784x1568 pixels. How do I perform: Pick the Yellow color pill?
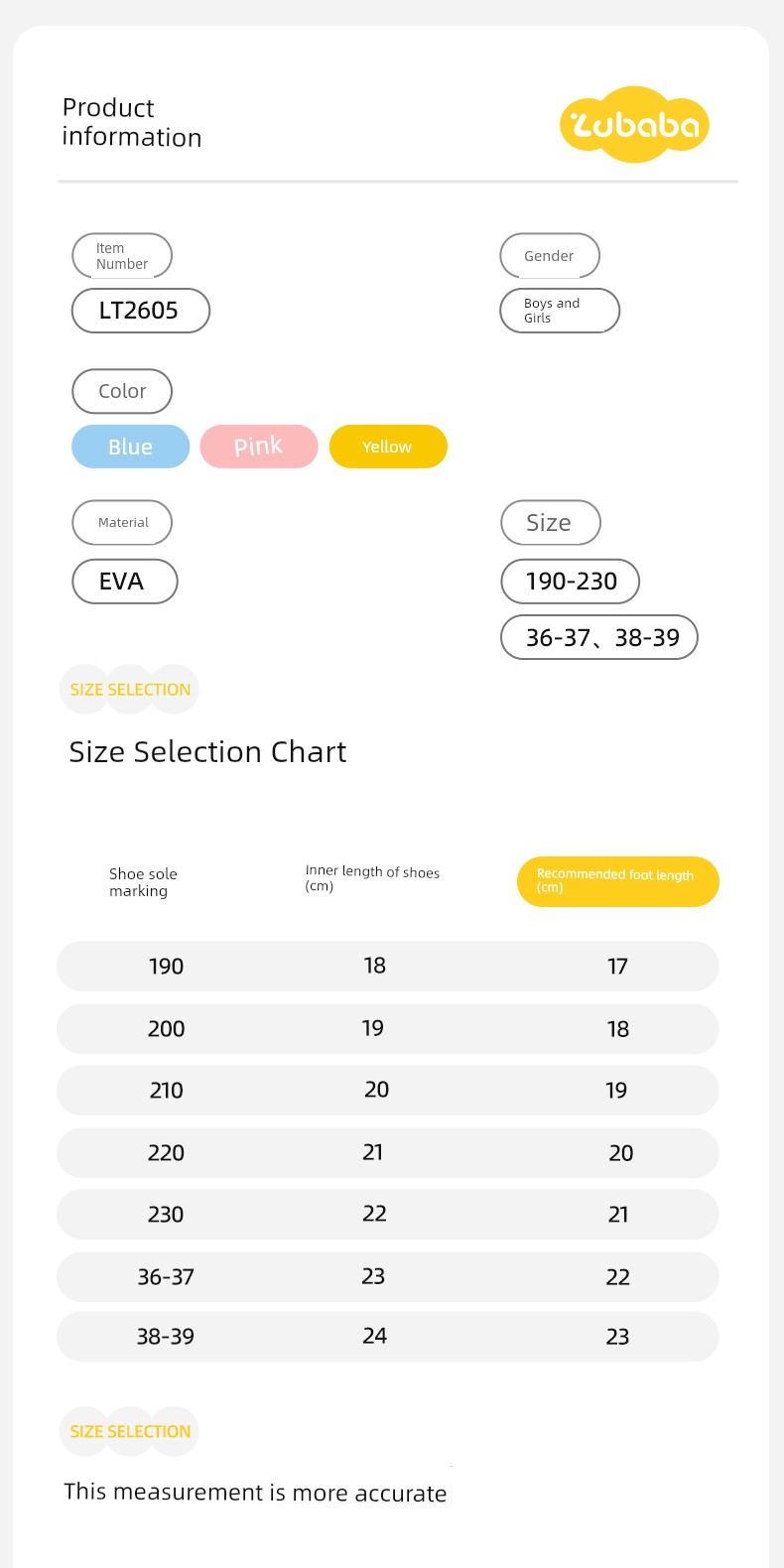[388, 447]
